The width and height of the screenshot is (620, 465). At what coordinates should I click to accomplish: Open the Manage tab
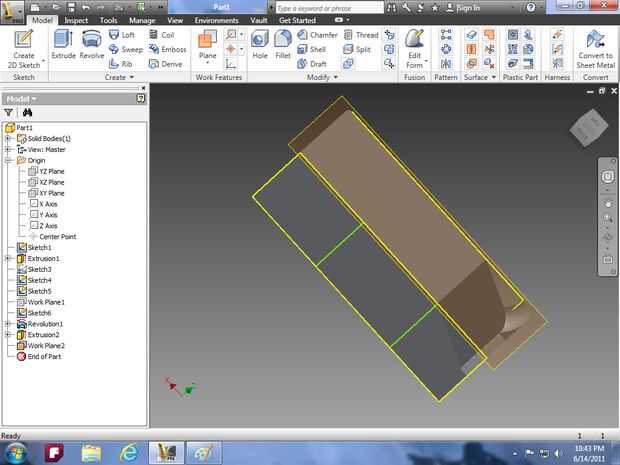pyautogui.click(x=142, y=20)
